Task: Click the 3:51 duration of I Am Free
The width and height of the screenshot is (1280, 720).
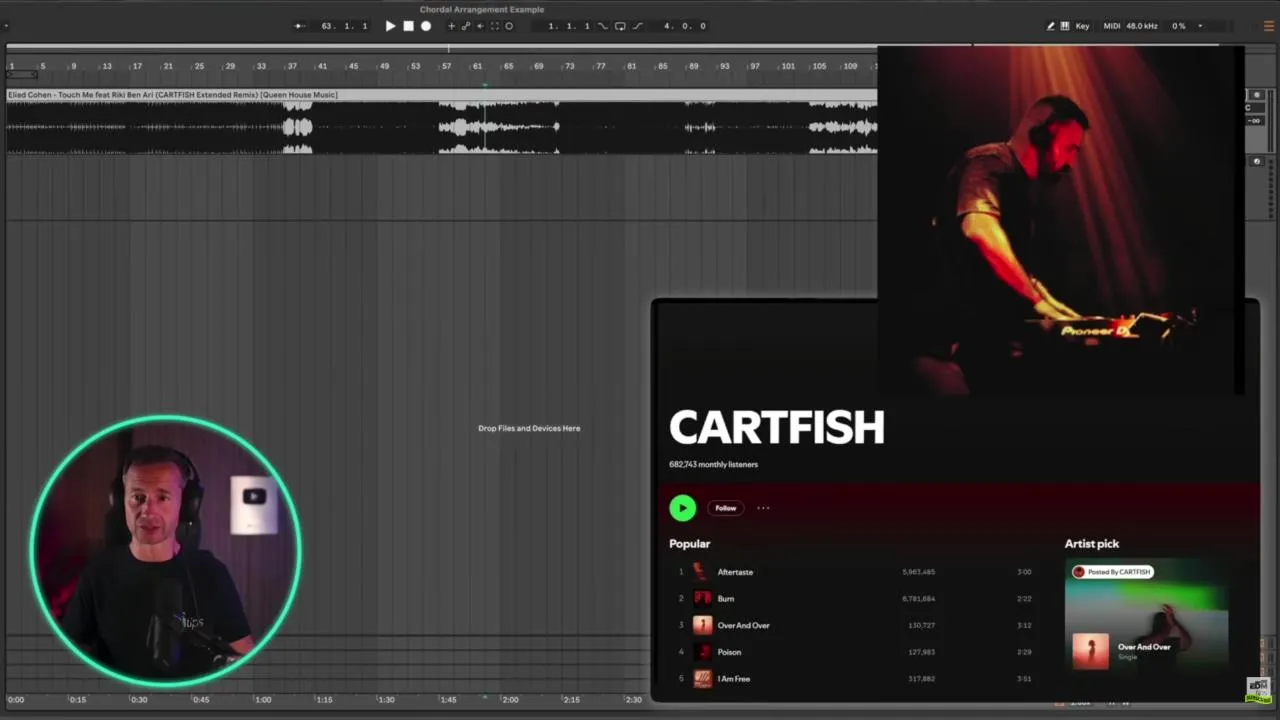Action: point(1023,679)
